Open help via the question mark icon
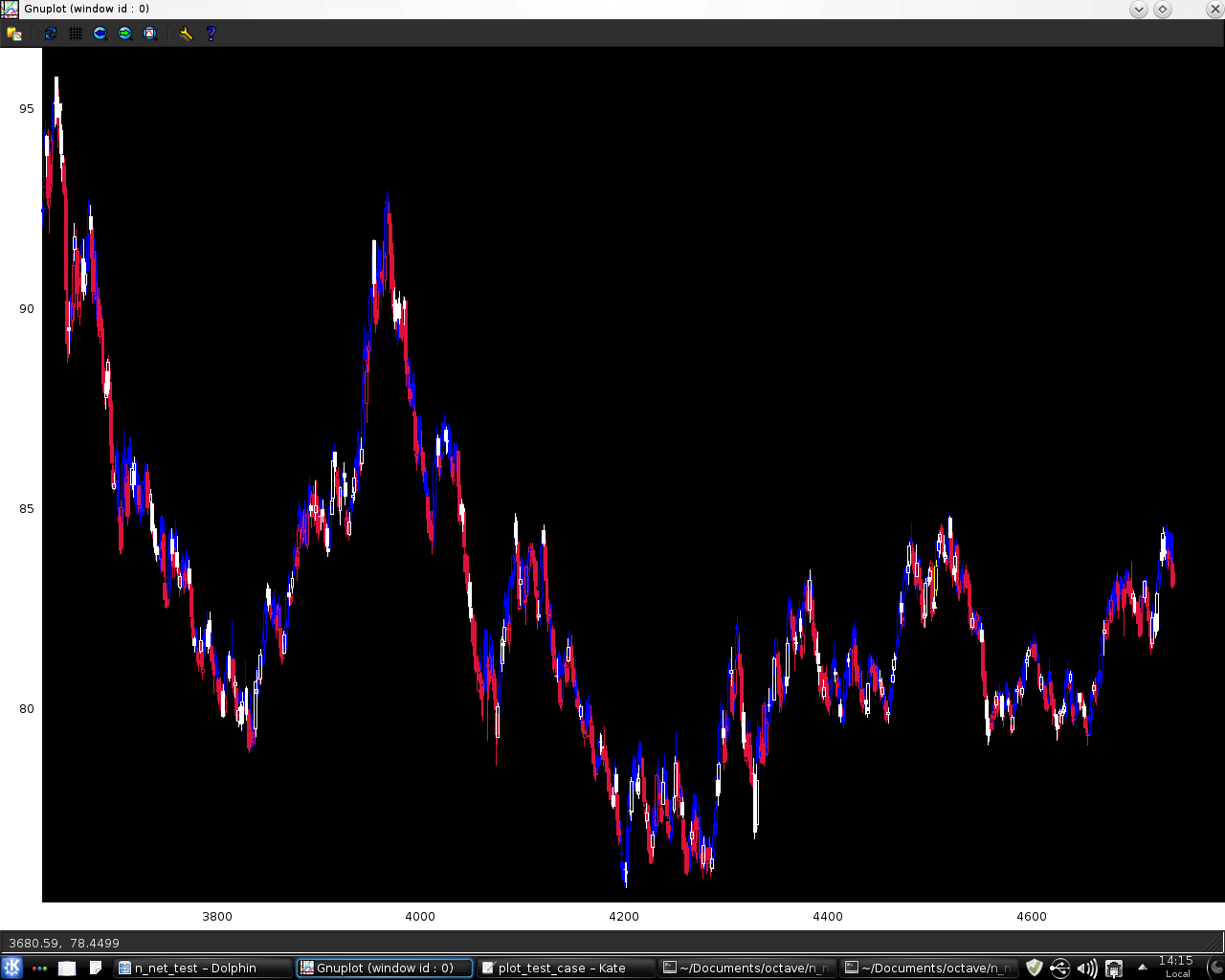 (211, 33)
